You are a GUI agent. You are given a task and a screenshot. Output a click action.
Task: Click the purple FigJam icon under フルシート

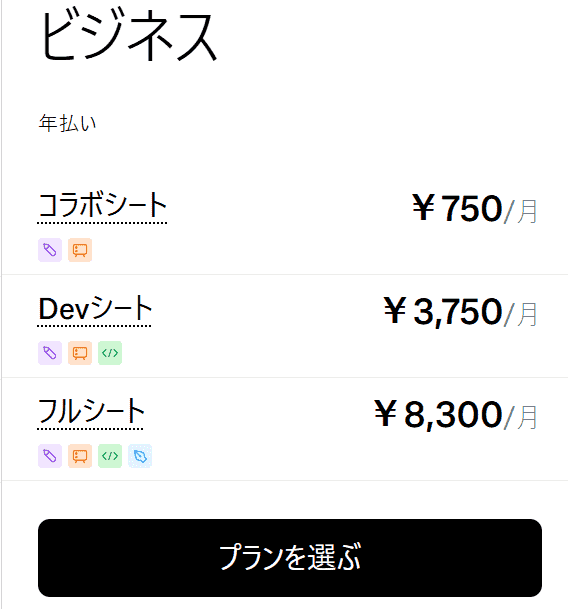(x=50, y=456)
